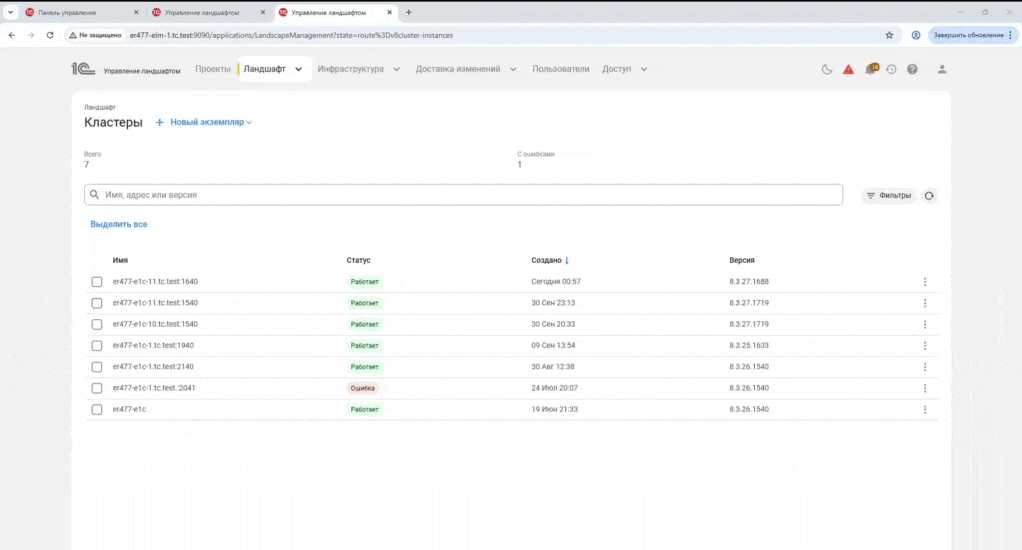Click Выделить все link
The width and height of the screenshot is (1022, 550).
(x=119, y=224)
